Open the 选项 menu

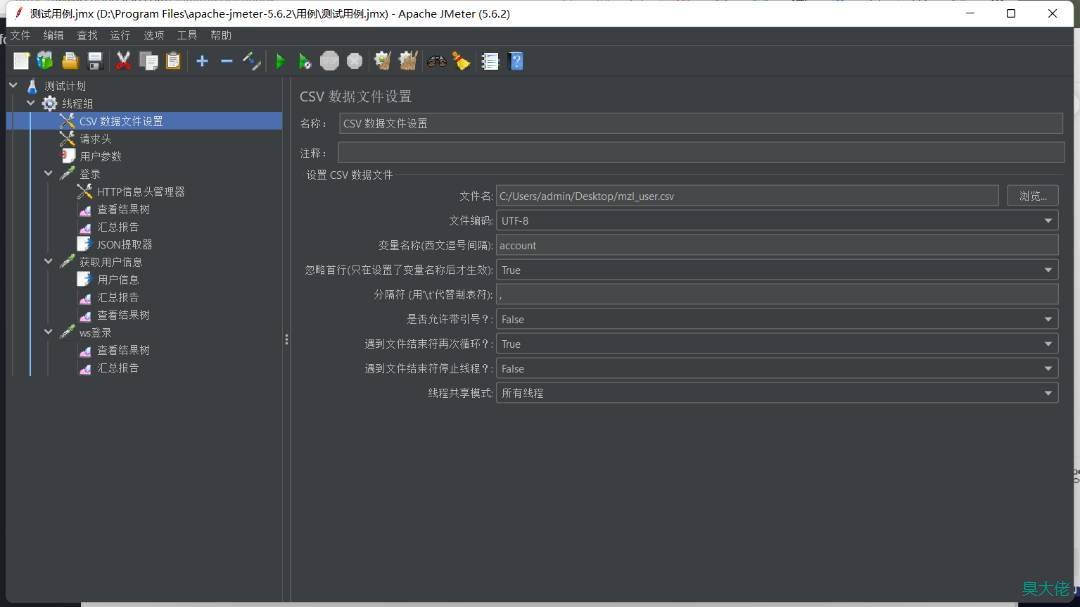click(x=154, y=35)
